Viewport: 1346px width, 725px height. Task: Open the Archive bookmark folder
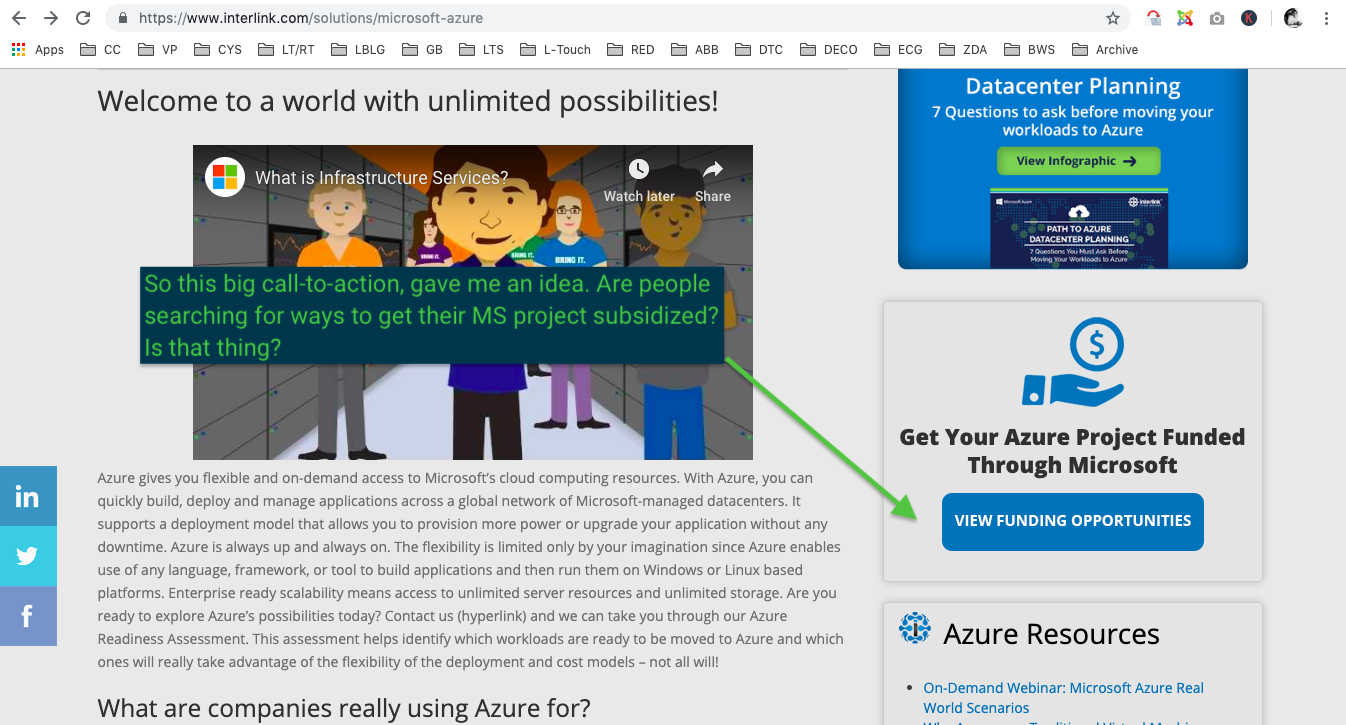point(1105,49)
